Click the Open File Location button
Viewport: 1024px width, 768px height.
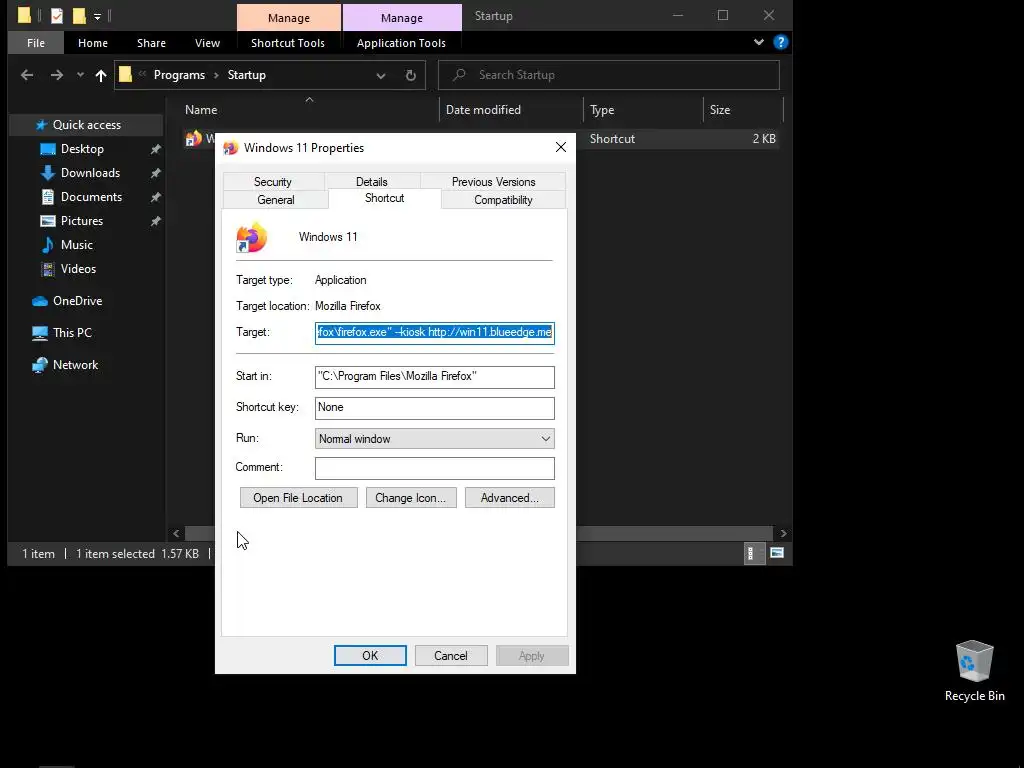click(x=298, y=498)
